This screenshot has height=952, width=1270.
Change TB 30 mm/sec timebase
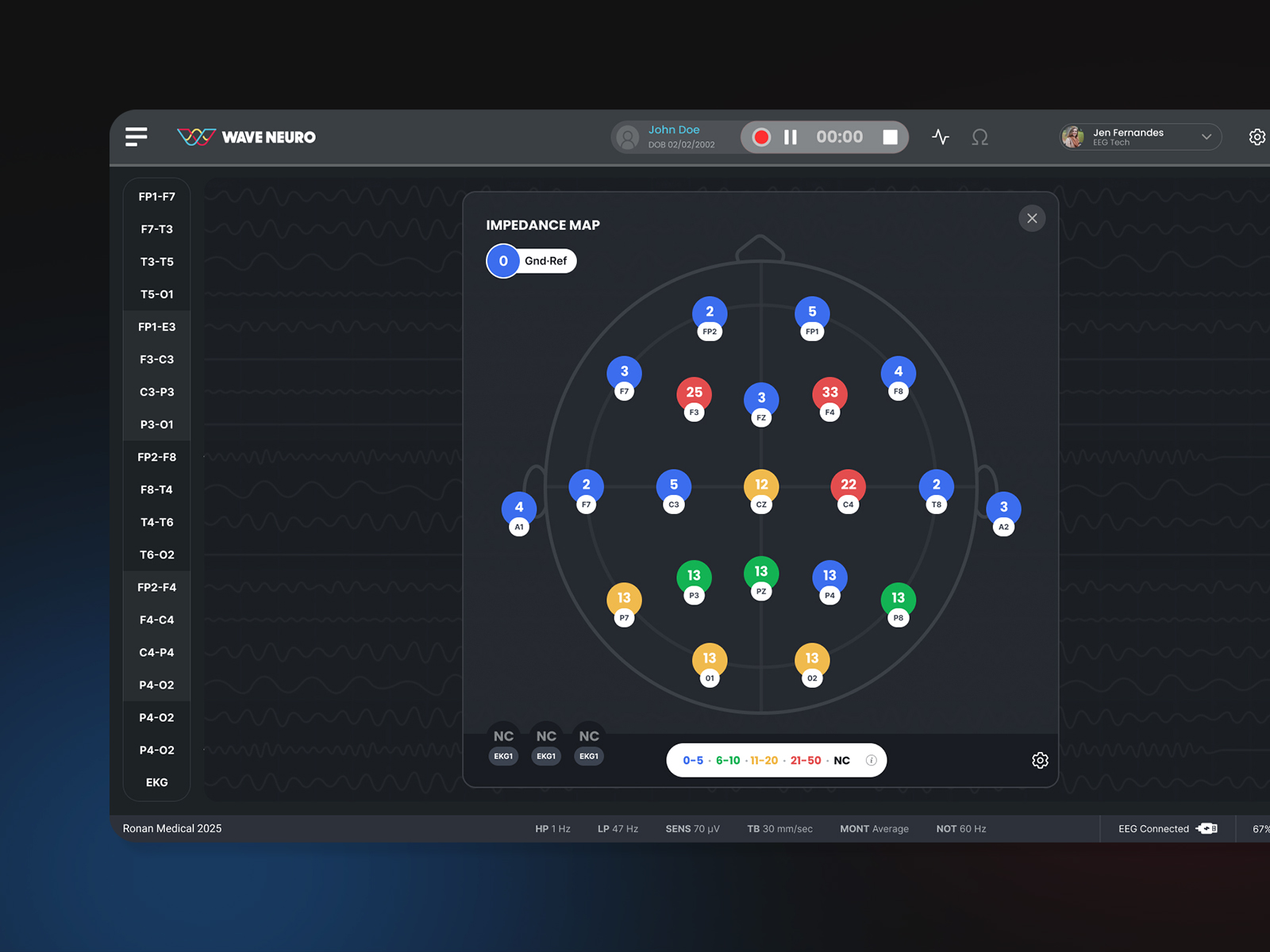[779, 828]
